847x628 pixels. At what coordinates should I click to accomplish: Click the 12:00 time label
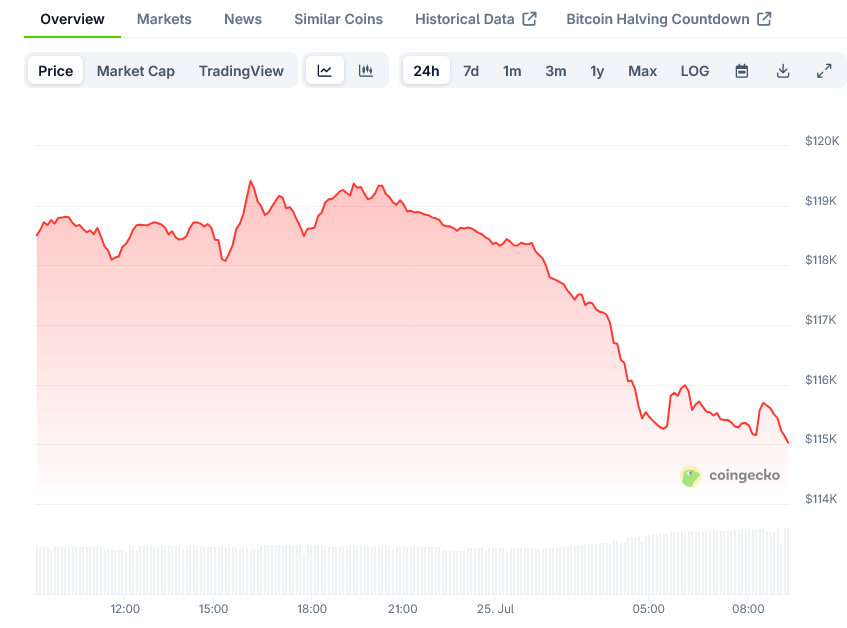tap(125, 609)
